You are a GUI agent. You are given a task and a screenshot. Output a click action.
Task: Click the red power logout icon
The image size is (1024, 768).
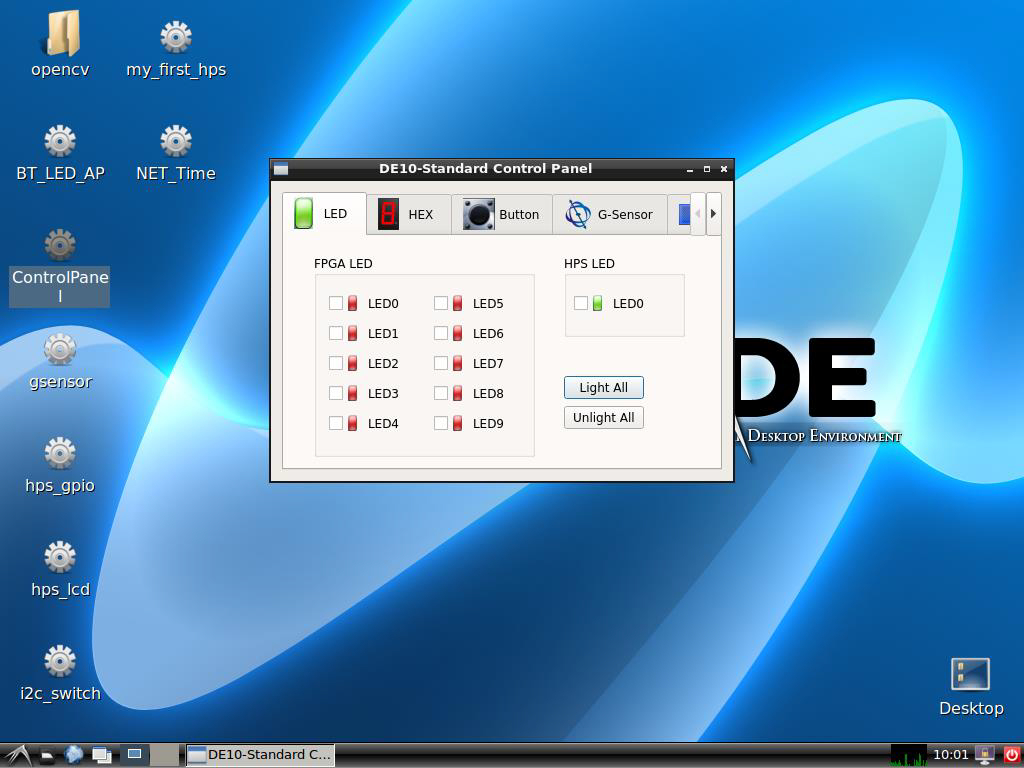1012,755
